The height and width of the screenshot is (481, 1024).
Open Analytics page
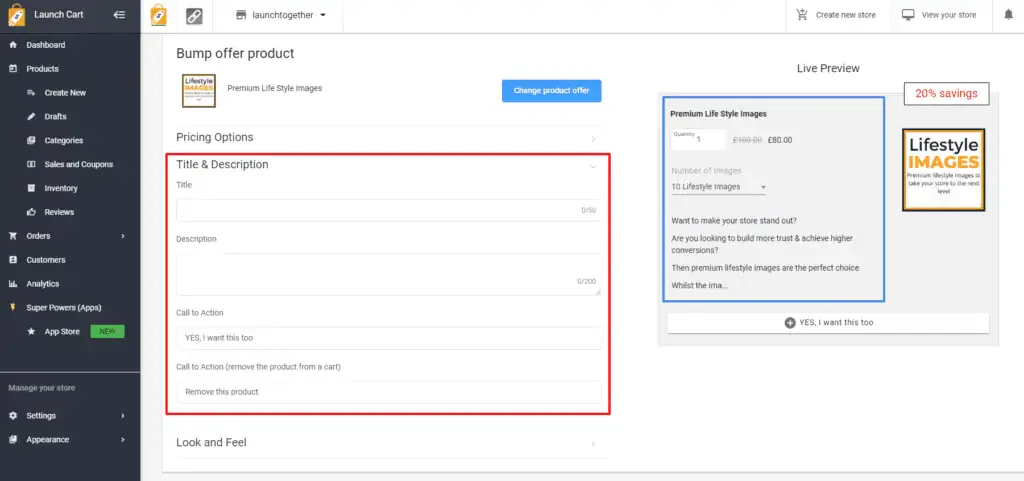pos(42,284)
